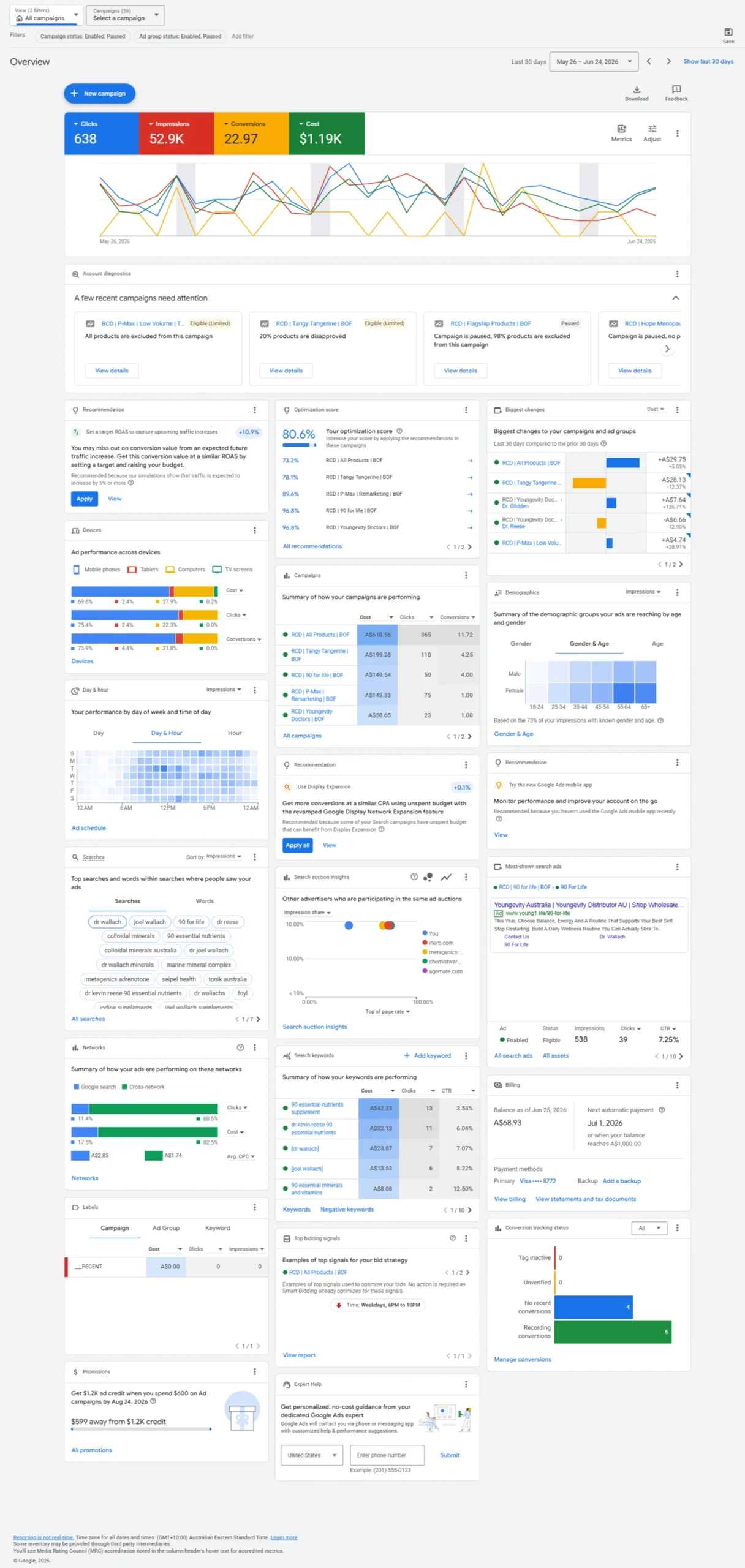Open United States country dropdown
Viewport: 745px width, 1568px height.
(x=312, y=1455)
